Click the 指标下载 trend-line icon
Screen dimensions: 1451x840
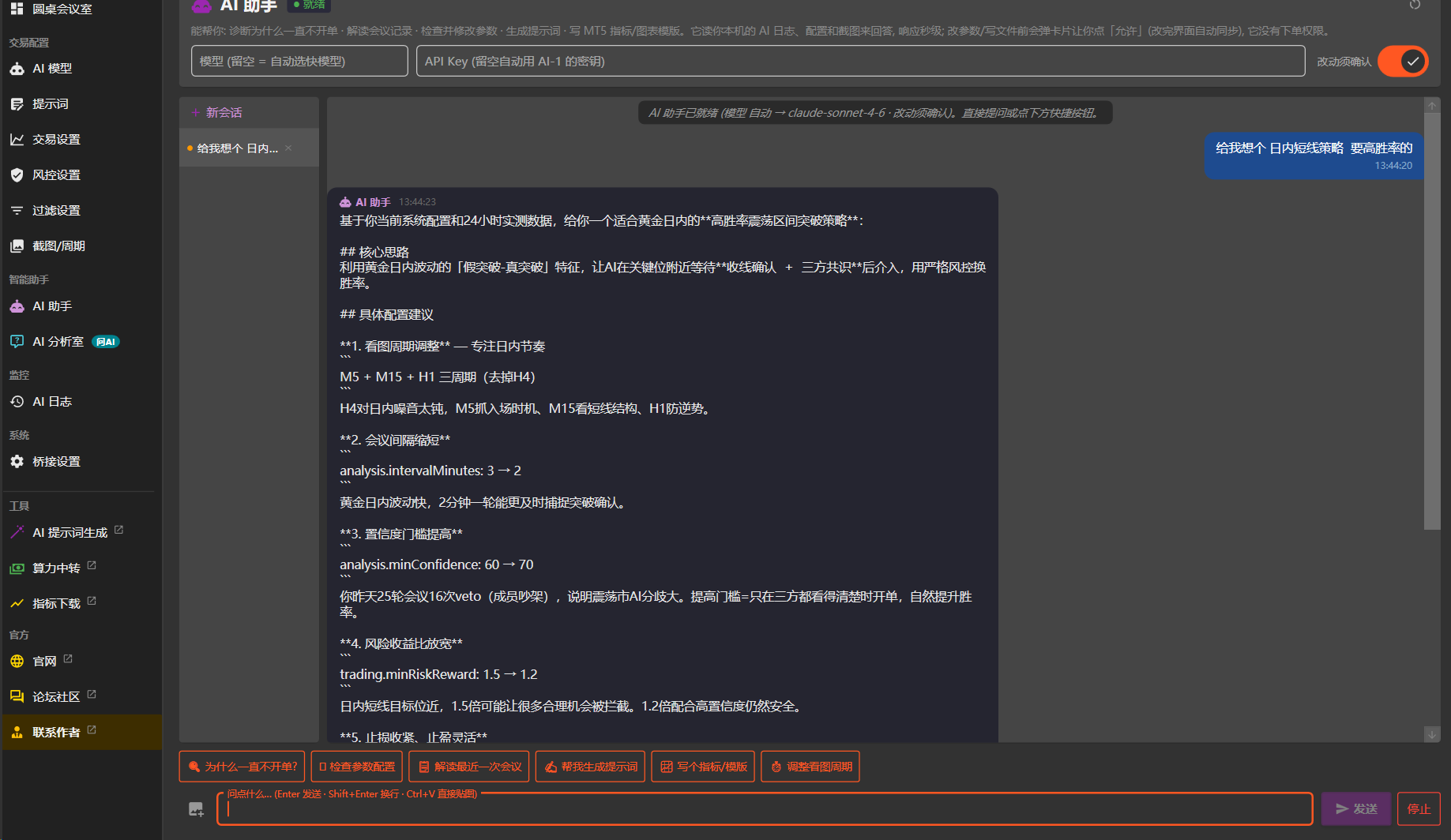pos(17,604)
